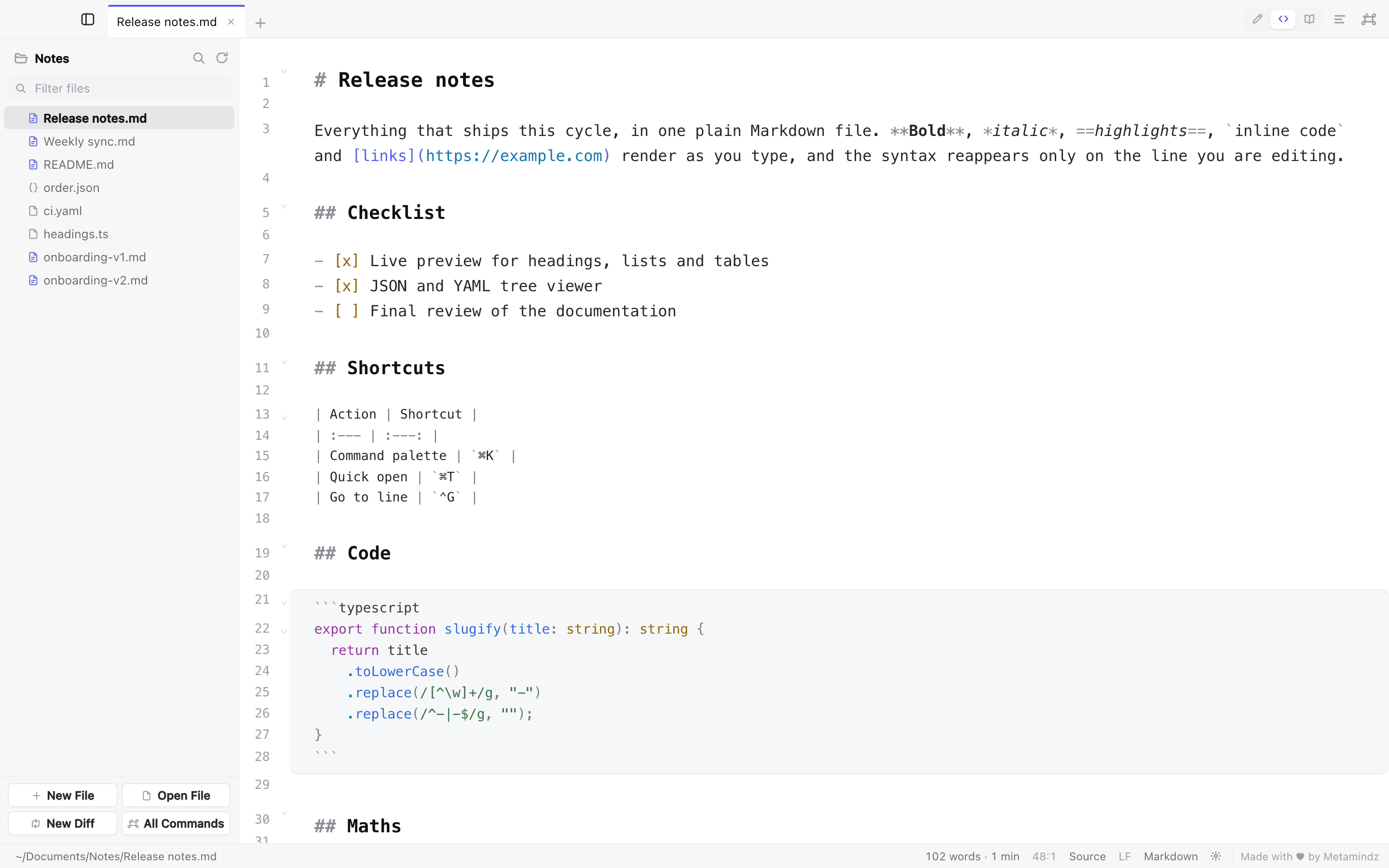Search notes with magnifier icon
This screenshot has width=1389, height=868.
click(x=199, y=58)
